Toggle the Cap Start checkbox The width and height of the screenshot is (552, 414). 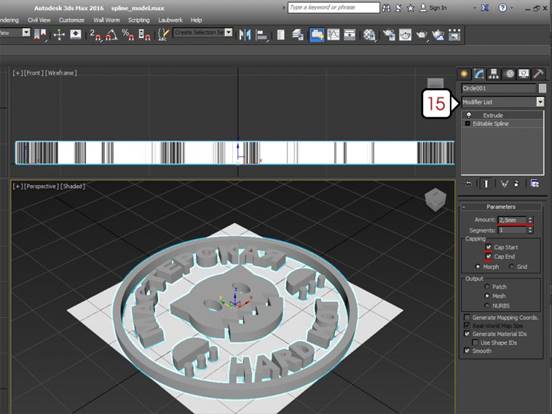click(x=488, y=247)
